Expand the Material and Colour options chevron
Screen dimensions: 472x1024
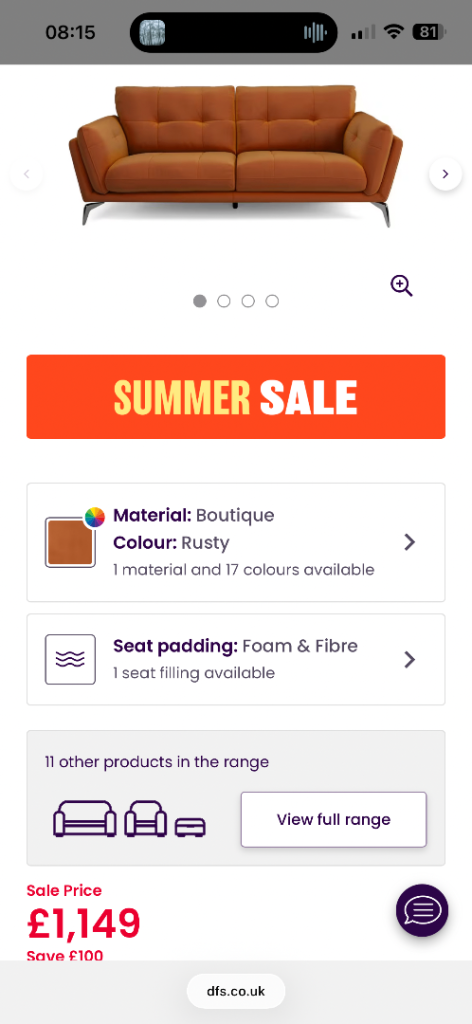coord(409,542)
